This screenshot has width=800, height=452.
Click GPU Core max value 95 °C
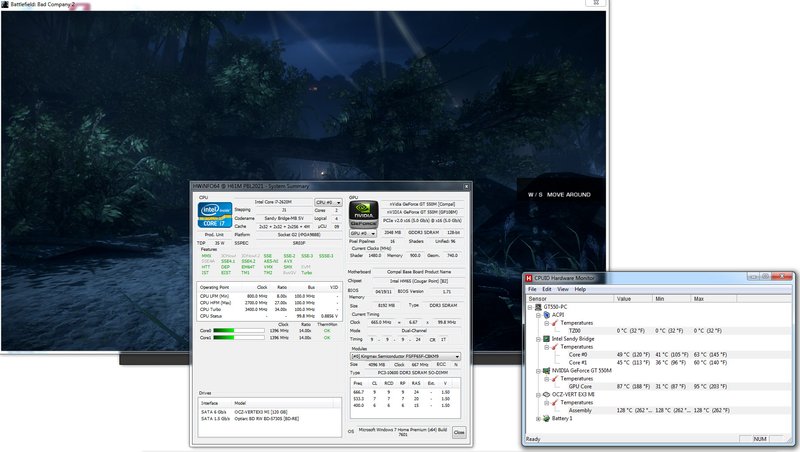coord(710,387)
